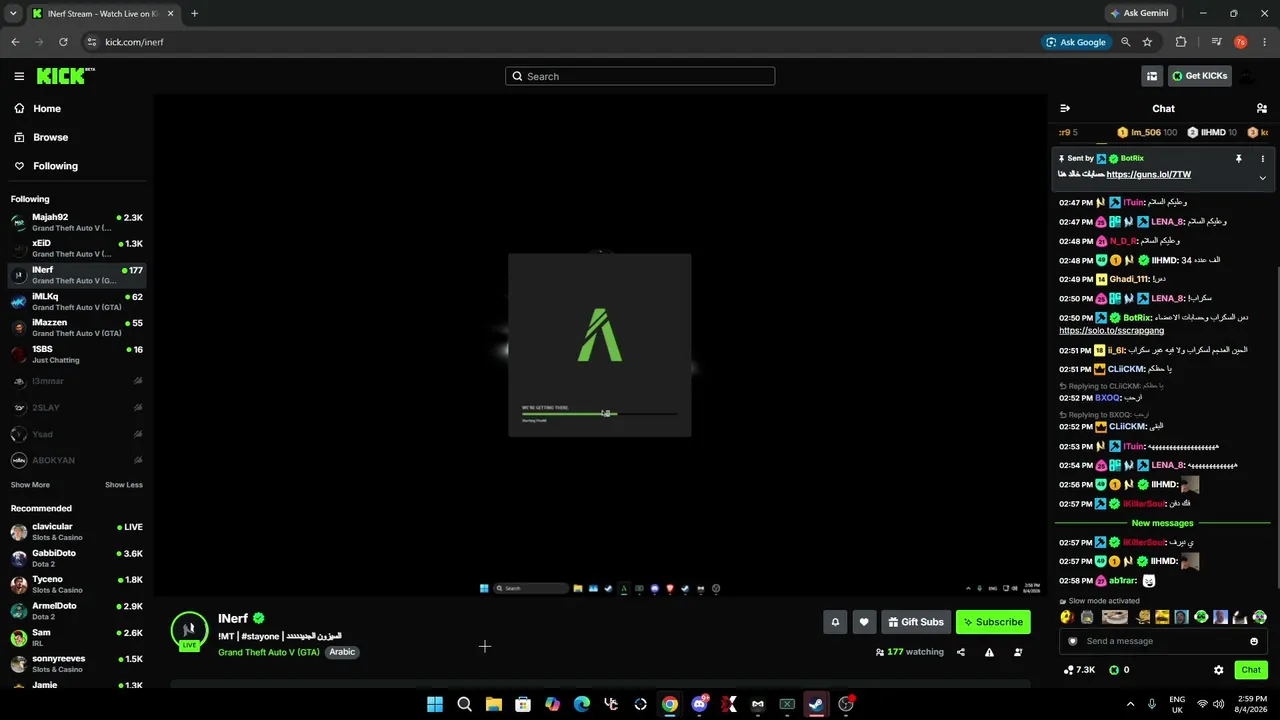This screenshot has height=720, width=1280.
Task: Open recommended channel GabbiDoto
Action: [77, 558]
